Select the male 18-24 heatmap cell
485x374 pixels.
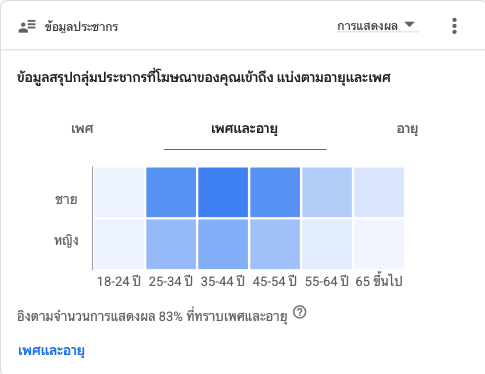119,192
